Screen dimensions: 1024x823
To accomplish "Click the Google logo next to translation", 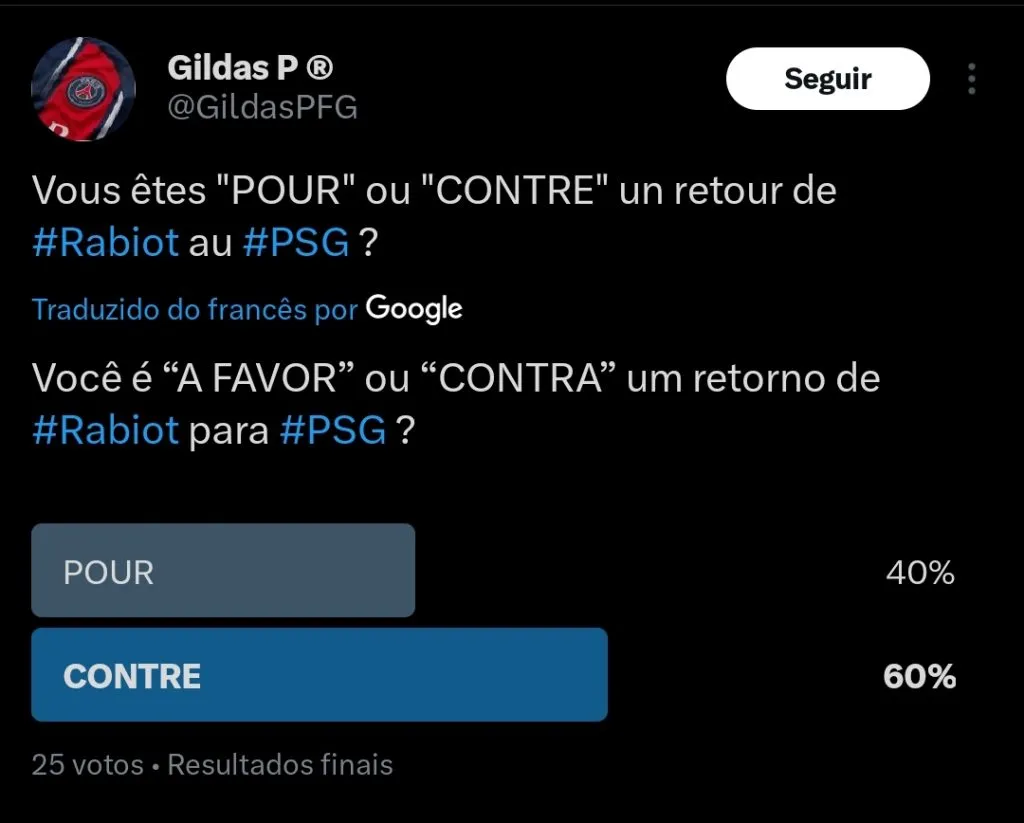I will [x=414, y=308].
